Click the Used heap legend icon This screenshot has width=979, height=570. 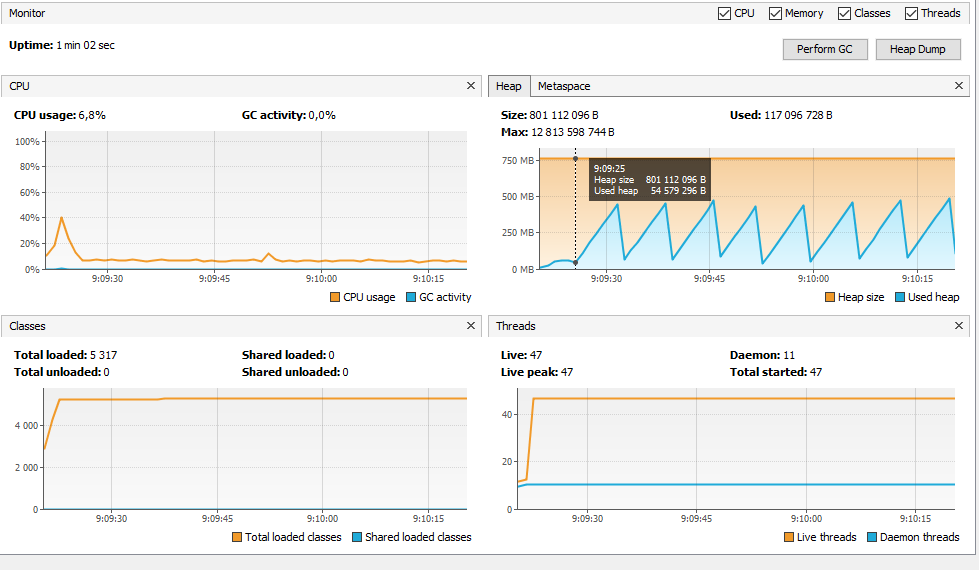tap(900, 297)
